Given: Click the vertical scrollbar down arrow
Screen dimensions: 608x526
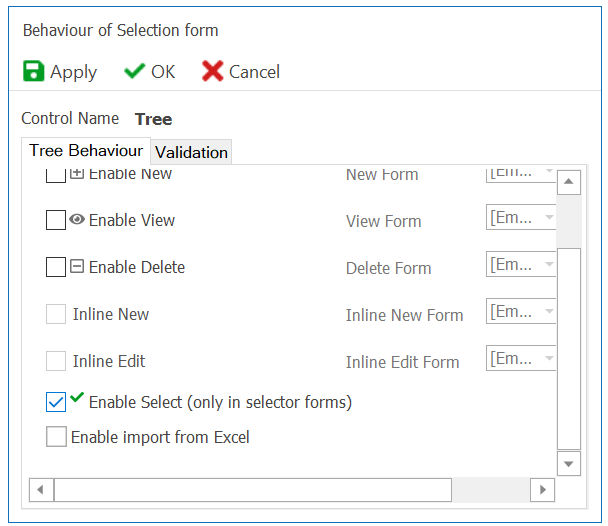Looking at the screenshot, I should pyautogui.click(x=569, y=464).
